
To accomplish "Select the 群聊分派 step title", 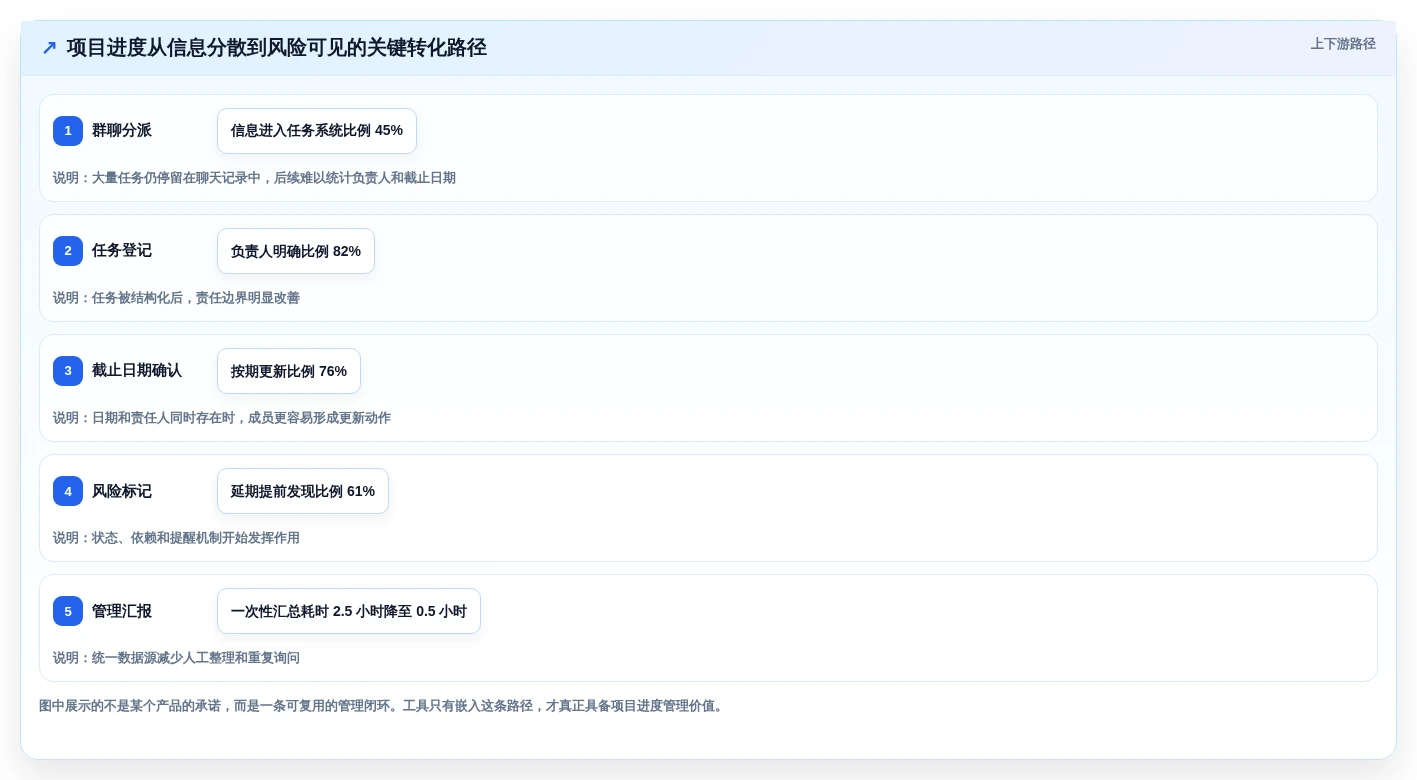I will pyautogui.click(x=122, y=131).
